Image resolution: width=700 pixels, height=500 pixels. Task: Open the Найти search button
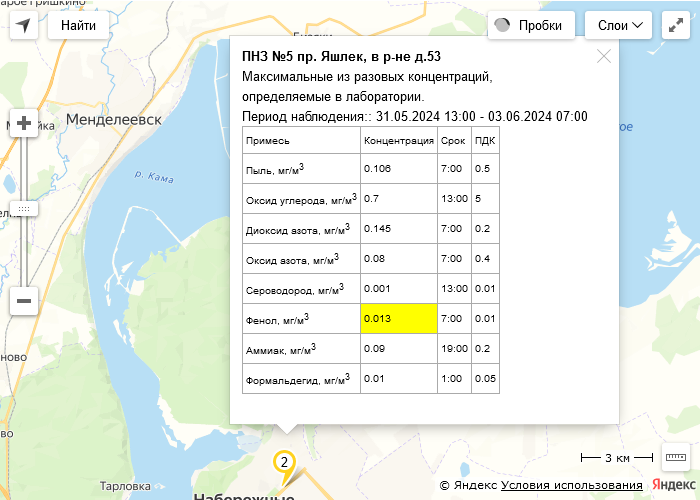[x=78, y=25]
